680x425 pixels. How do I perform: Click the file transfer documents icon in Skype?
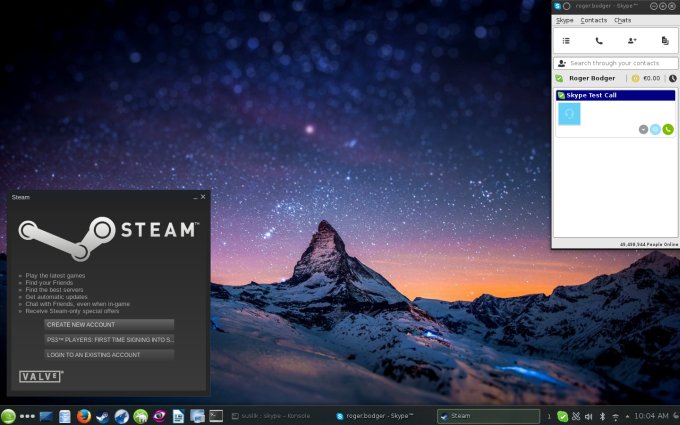coord(665,41)
